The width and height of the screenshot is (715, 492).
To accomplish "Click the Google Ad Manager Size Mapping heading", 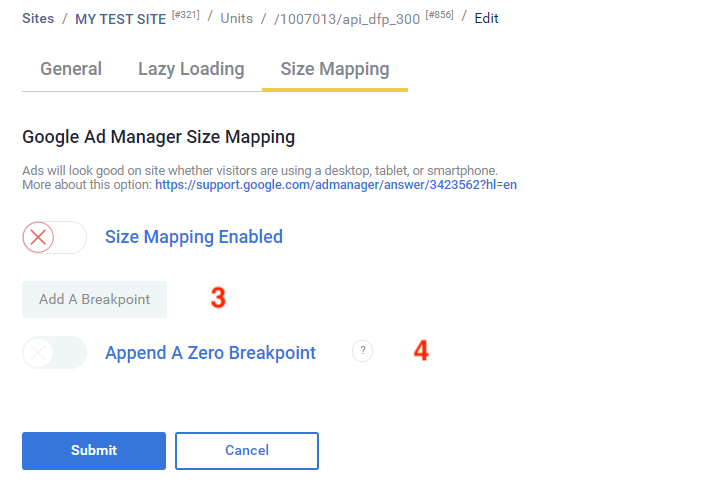I will click(158, 136).
